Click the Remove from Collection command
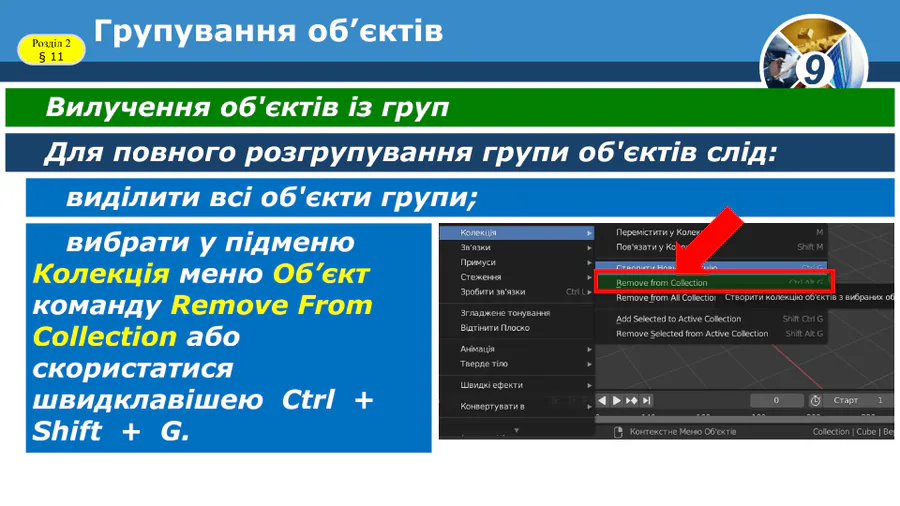Image resolution: width=900 pixels, height=506 pixels. [662, 283]
